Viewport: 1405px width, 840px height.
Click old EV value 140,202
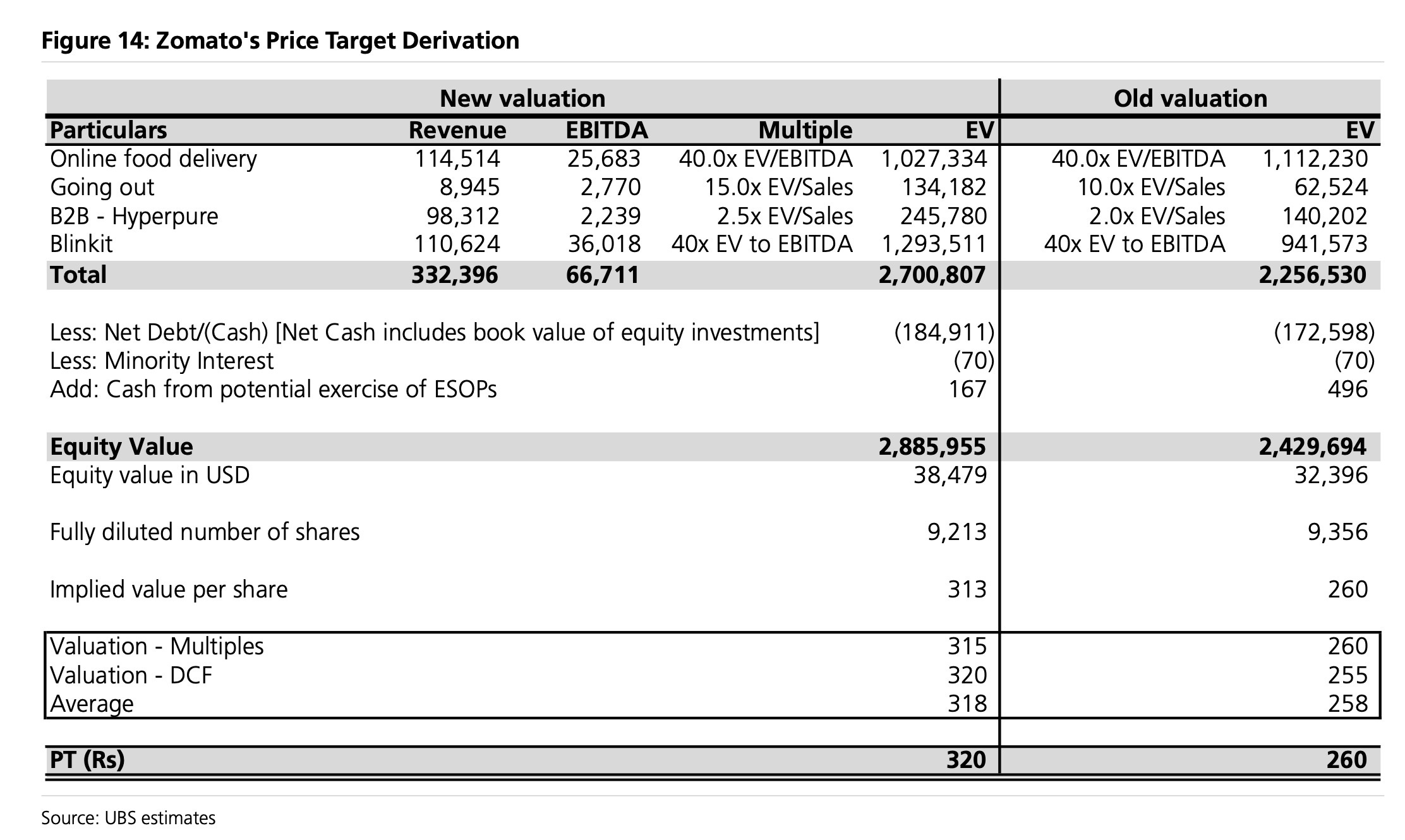pos(1325,216)
